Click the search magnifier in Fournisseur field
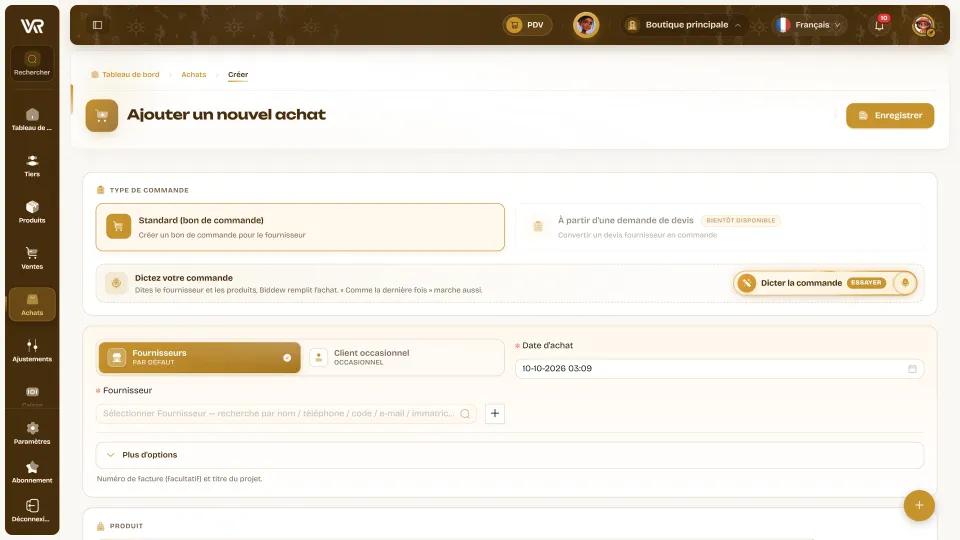Viewport: 960px width, 540px height. pos(465,414)
